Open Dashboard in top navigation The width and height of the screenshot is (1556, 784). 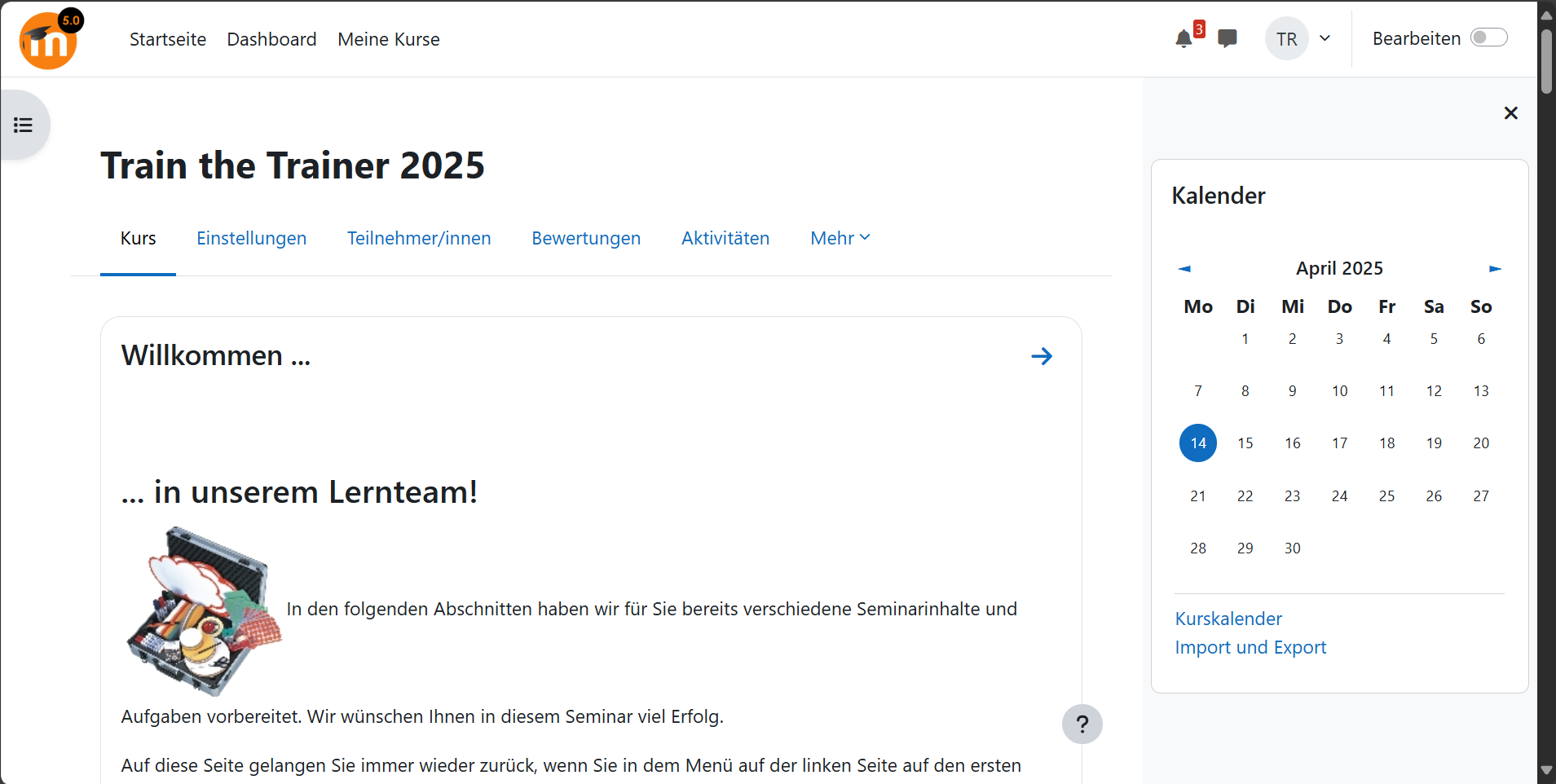point(271,39)
